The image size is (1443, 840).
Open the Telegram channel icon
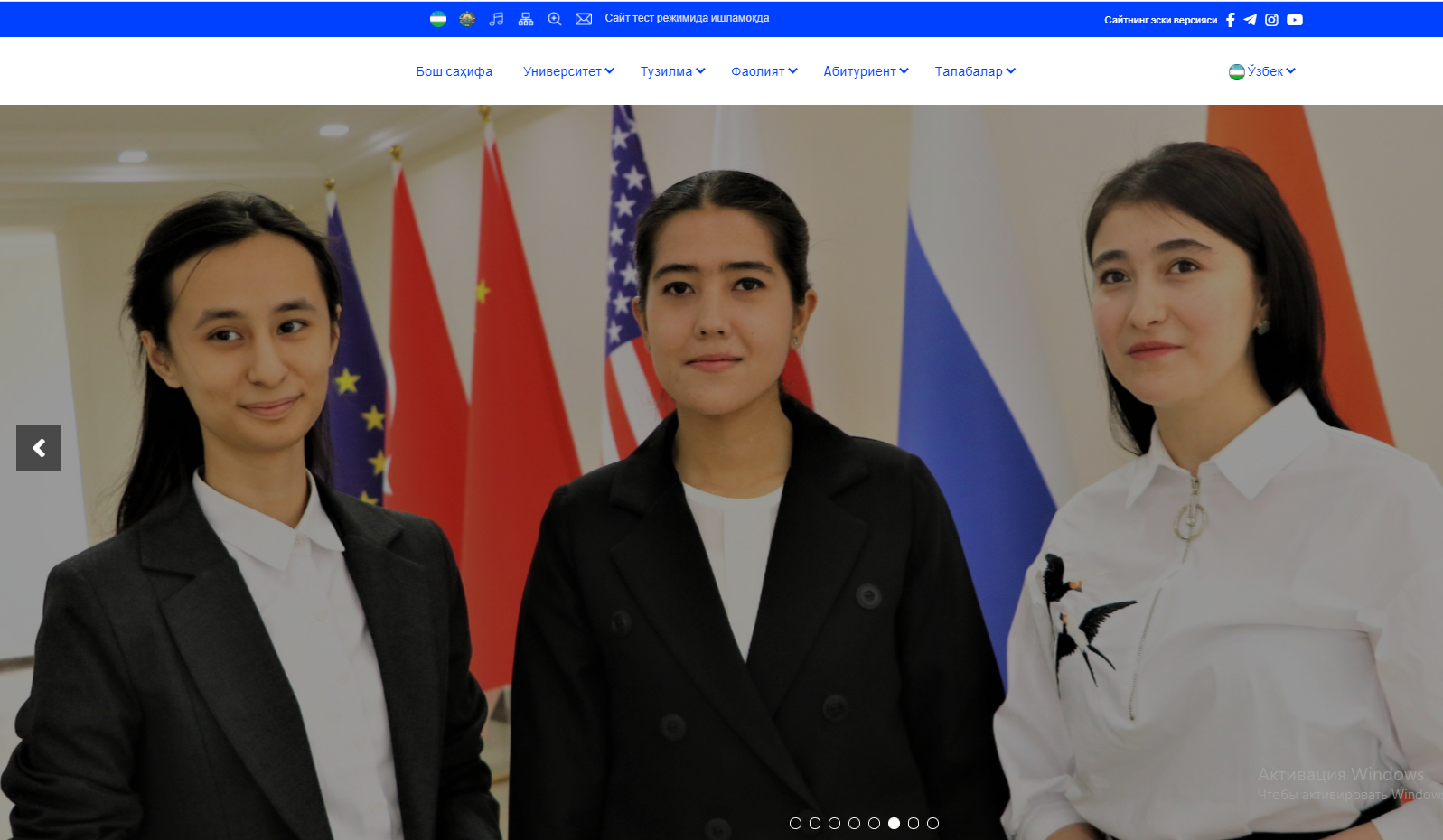(x=1251, y=20)
